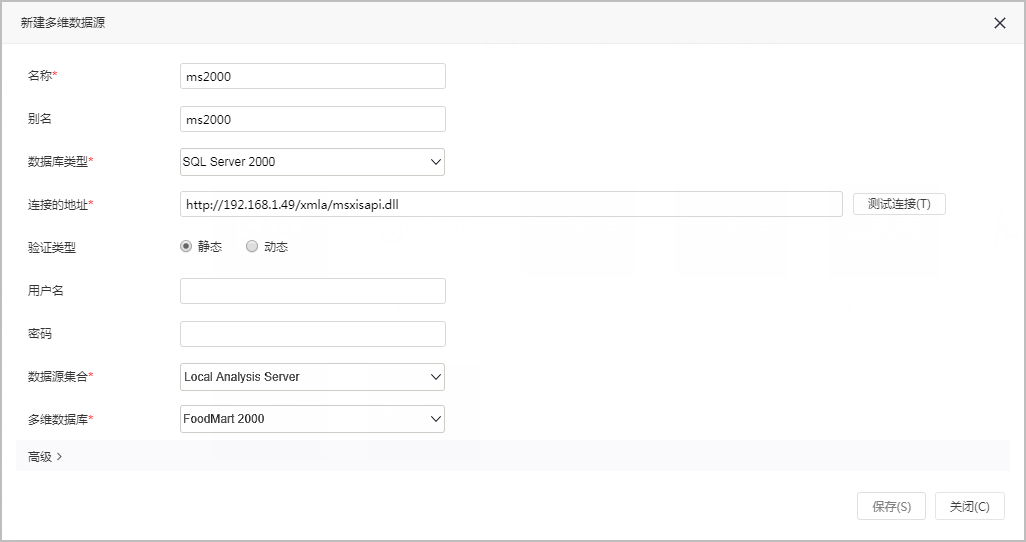Click the 密码 input field
Screen dimensions: 1026x542
pos(313,334)
